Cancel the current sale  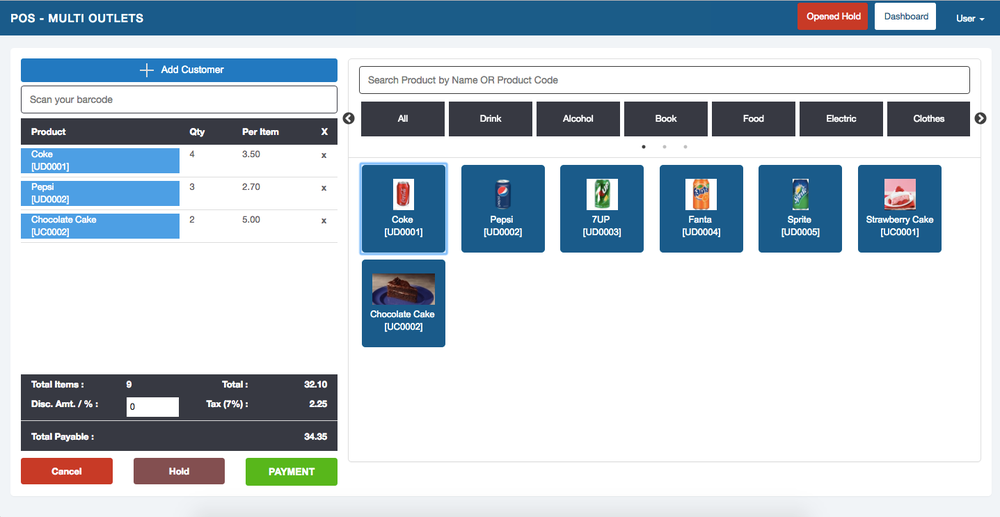(67, 472)
